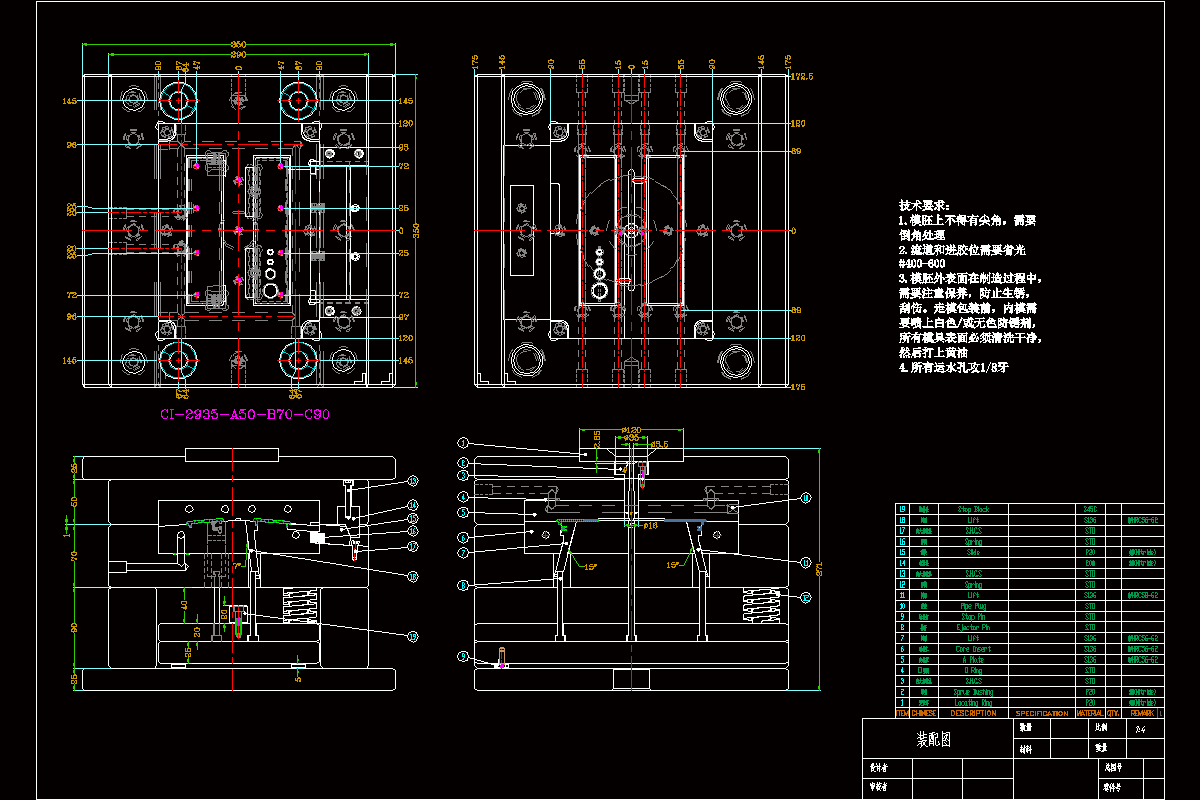Select the Core Insert part description

[x=973, y=649]
